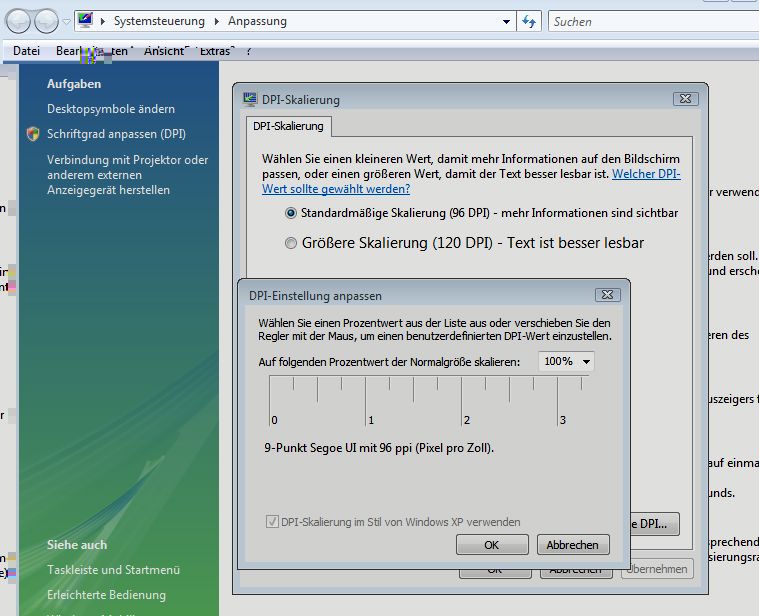Click the shield icon next to Schriftgrad anpassen

point(33,134)
